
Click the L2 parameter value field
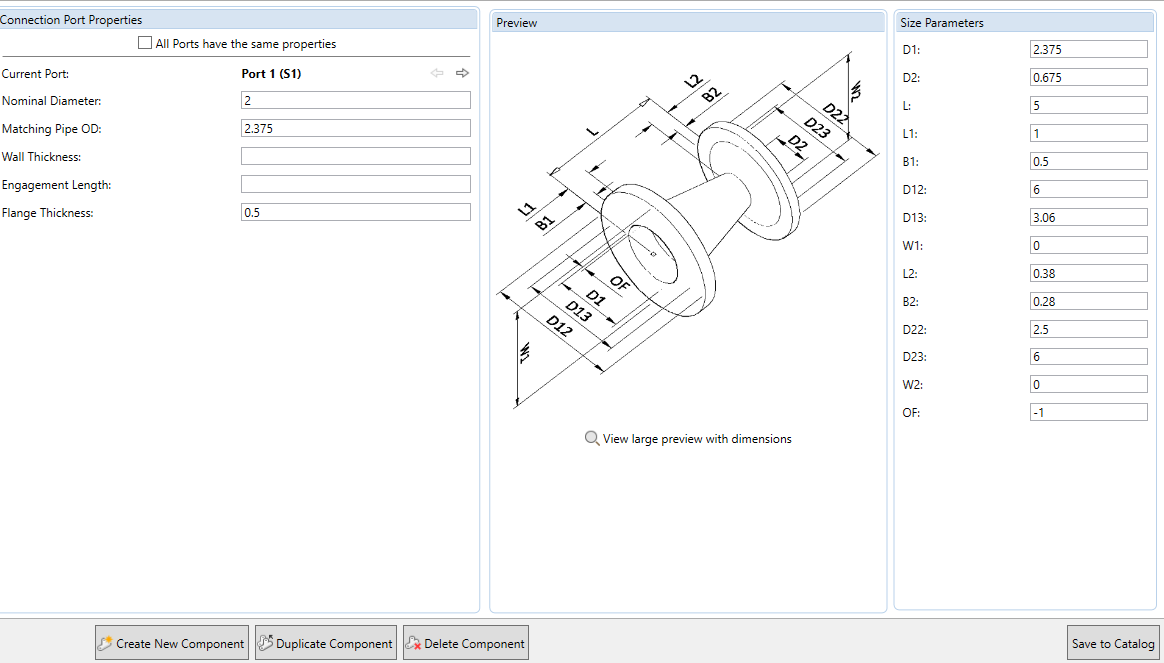(x=1088, y=272)
